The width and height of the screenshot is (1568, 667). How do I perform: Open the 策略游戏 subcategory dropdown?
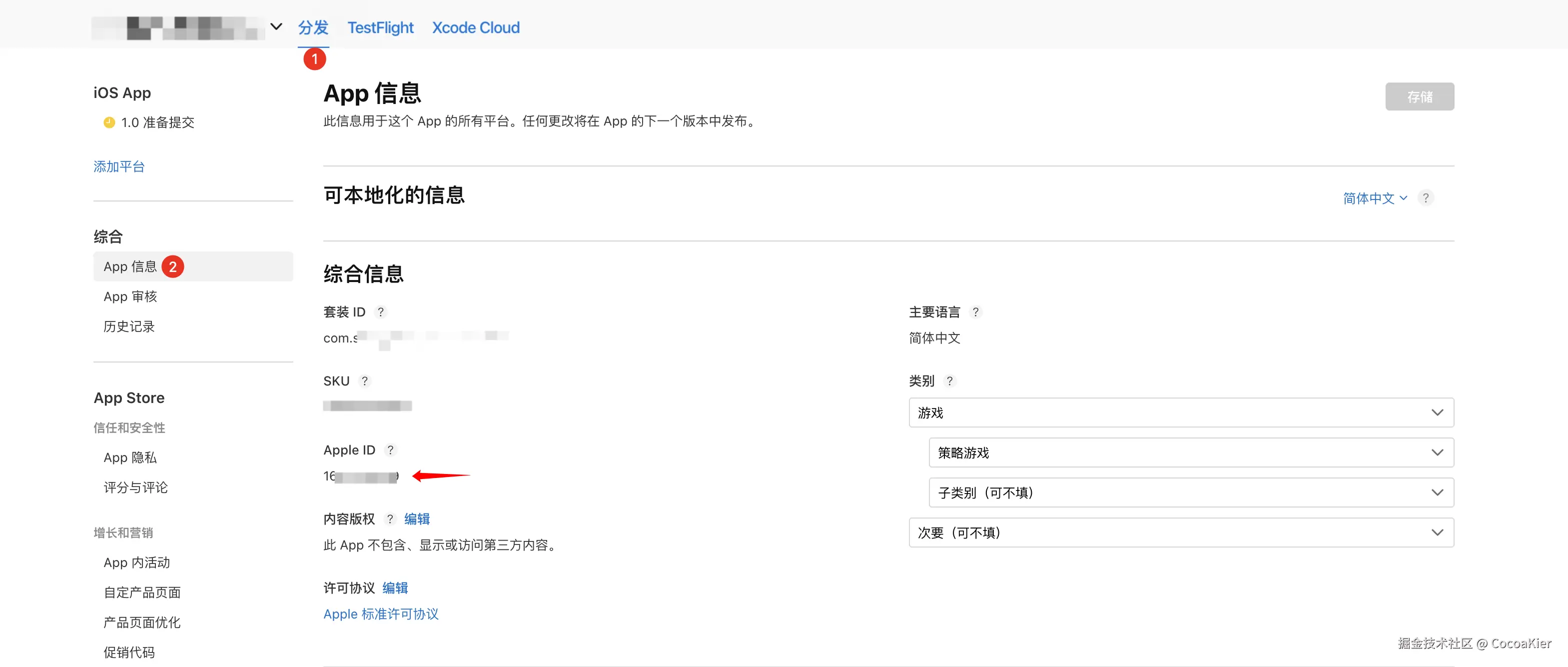[1438, 452]
